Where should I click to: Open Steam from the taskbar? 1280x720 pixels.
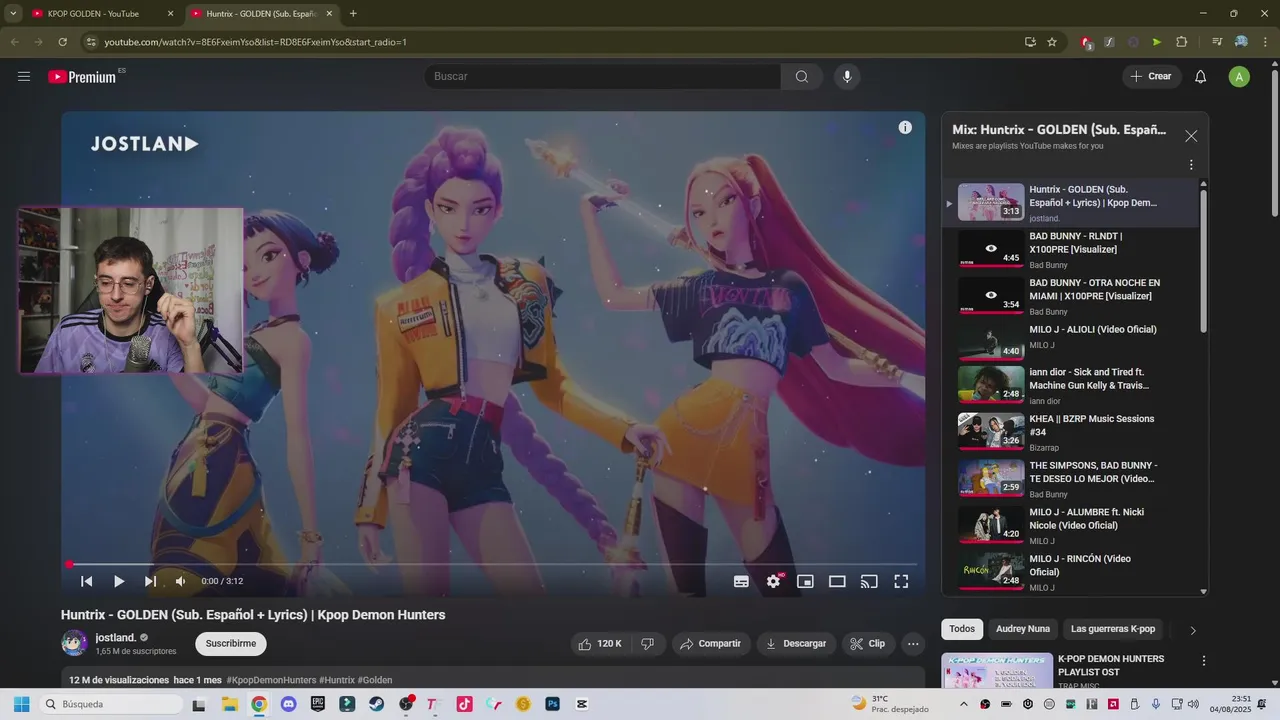pos(376,704)
